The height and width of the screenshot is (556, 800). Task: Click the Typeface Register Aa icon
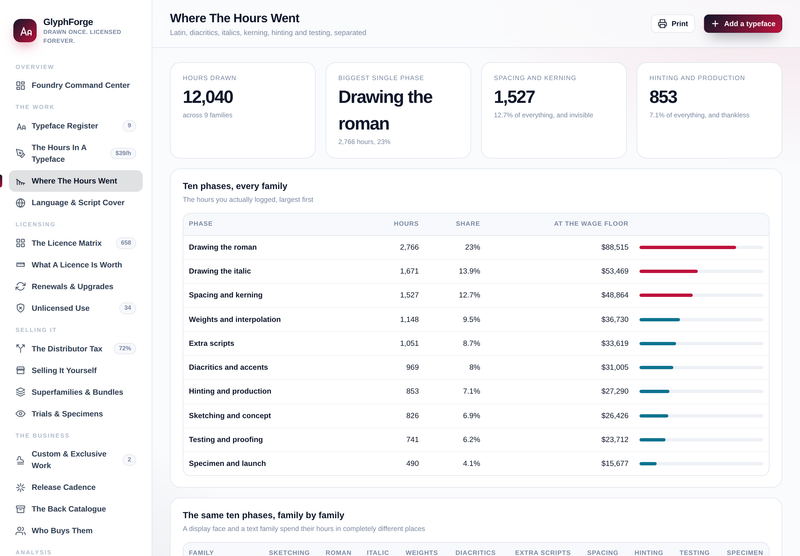point(20,126)
